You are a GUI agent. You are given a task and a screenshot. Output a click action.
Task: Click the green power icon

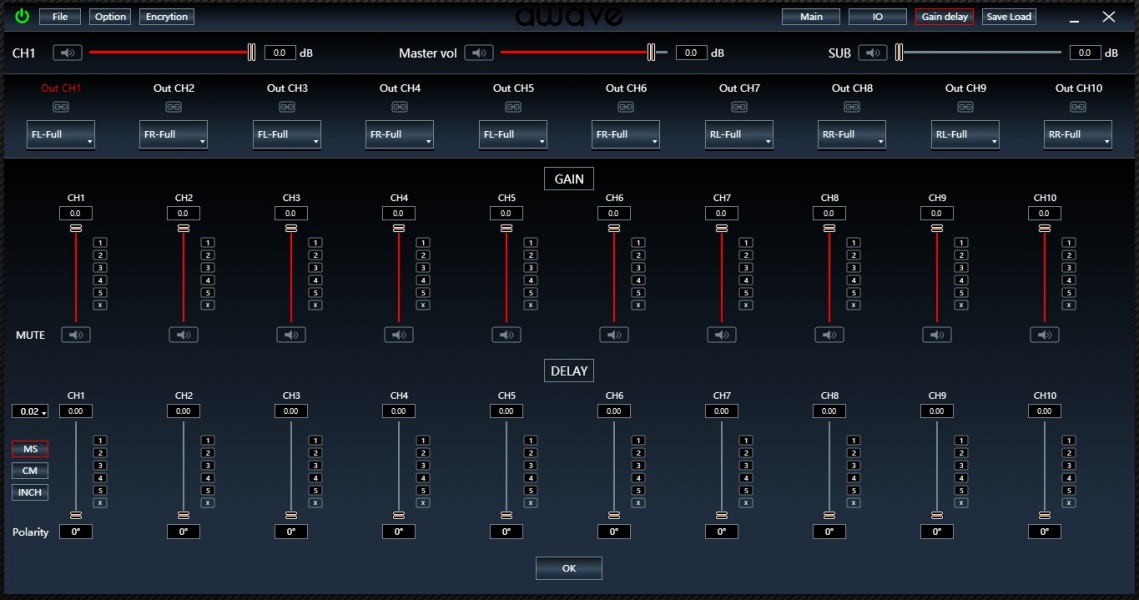pyautogui.click(x=22, y=16)
